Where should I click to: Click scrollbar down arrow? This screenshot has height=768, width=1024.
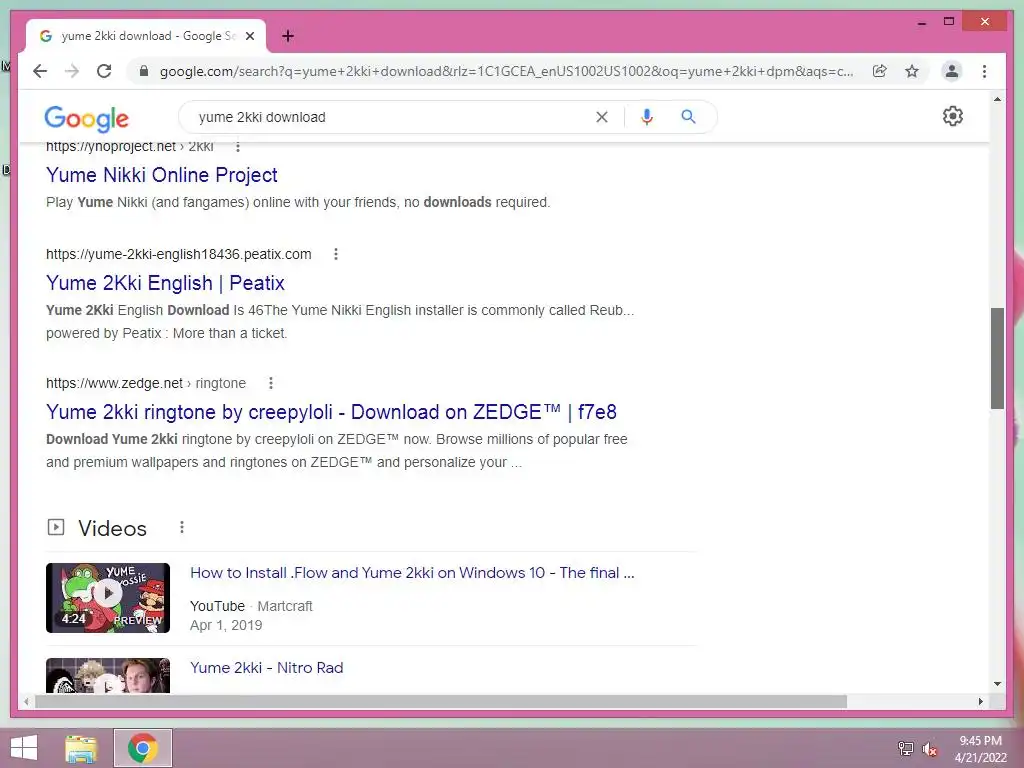coord(997,684)
